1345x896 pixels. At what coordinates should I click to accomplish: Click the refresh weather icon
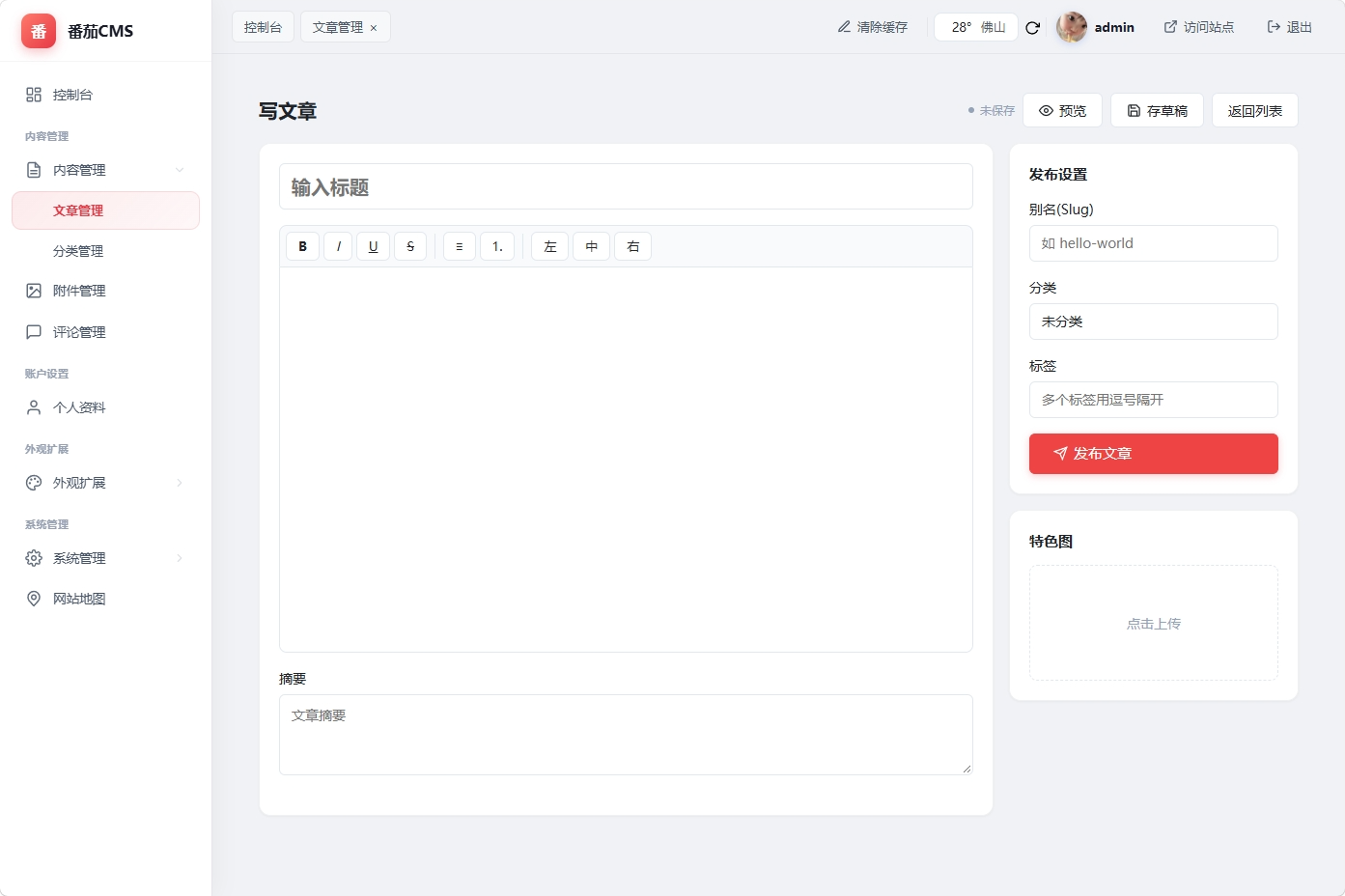point(1032,27)
